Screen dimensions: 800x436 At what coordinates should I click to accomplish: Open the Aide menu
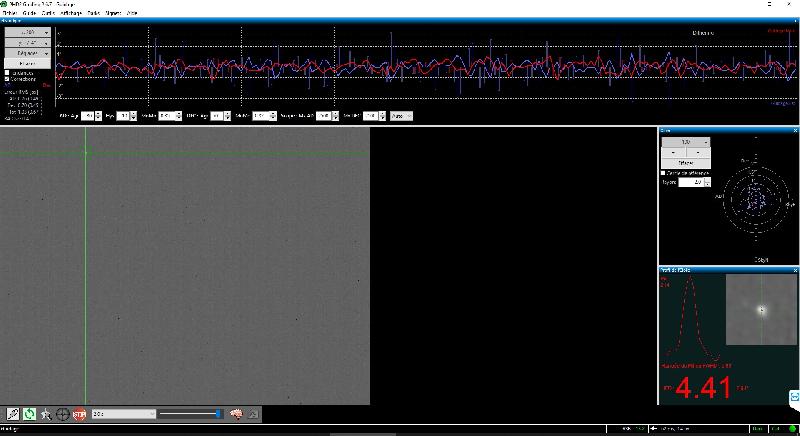(132, 13)
